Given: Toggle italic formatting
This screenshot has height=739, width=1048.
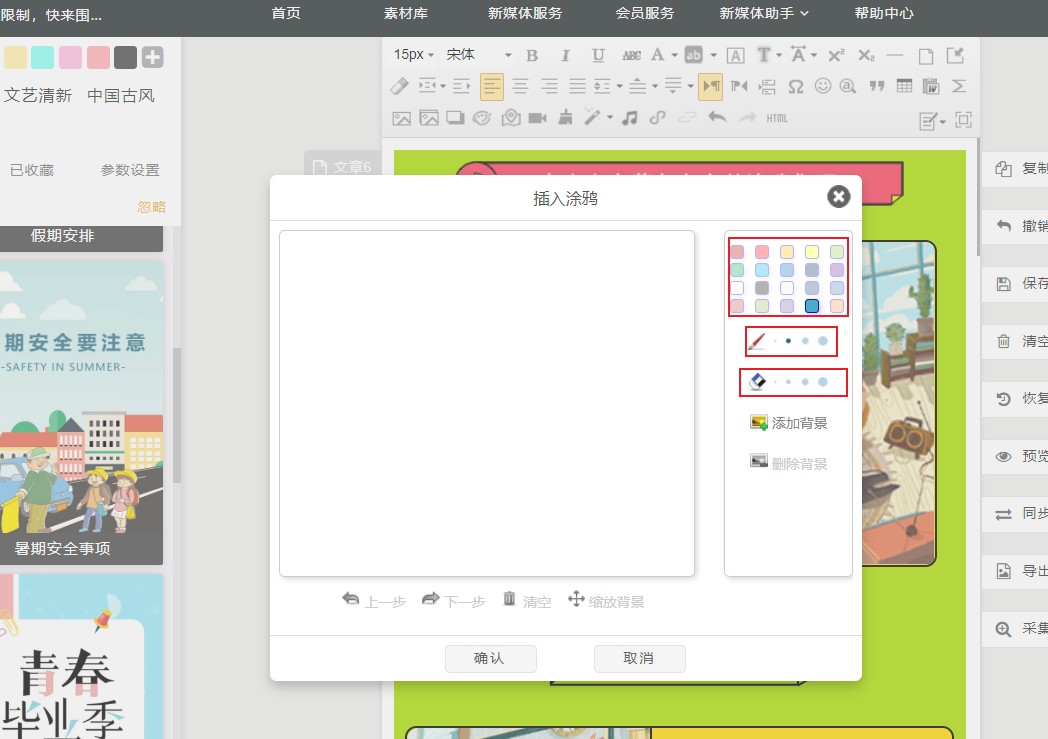Looking at the screenshot, I should (x=565, y=55).
